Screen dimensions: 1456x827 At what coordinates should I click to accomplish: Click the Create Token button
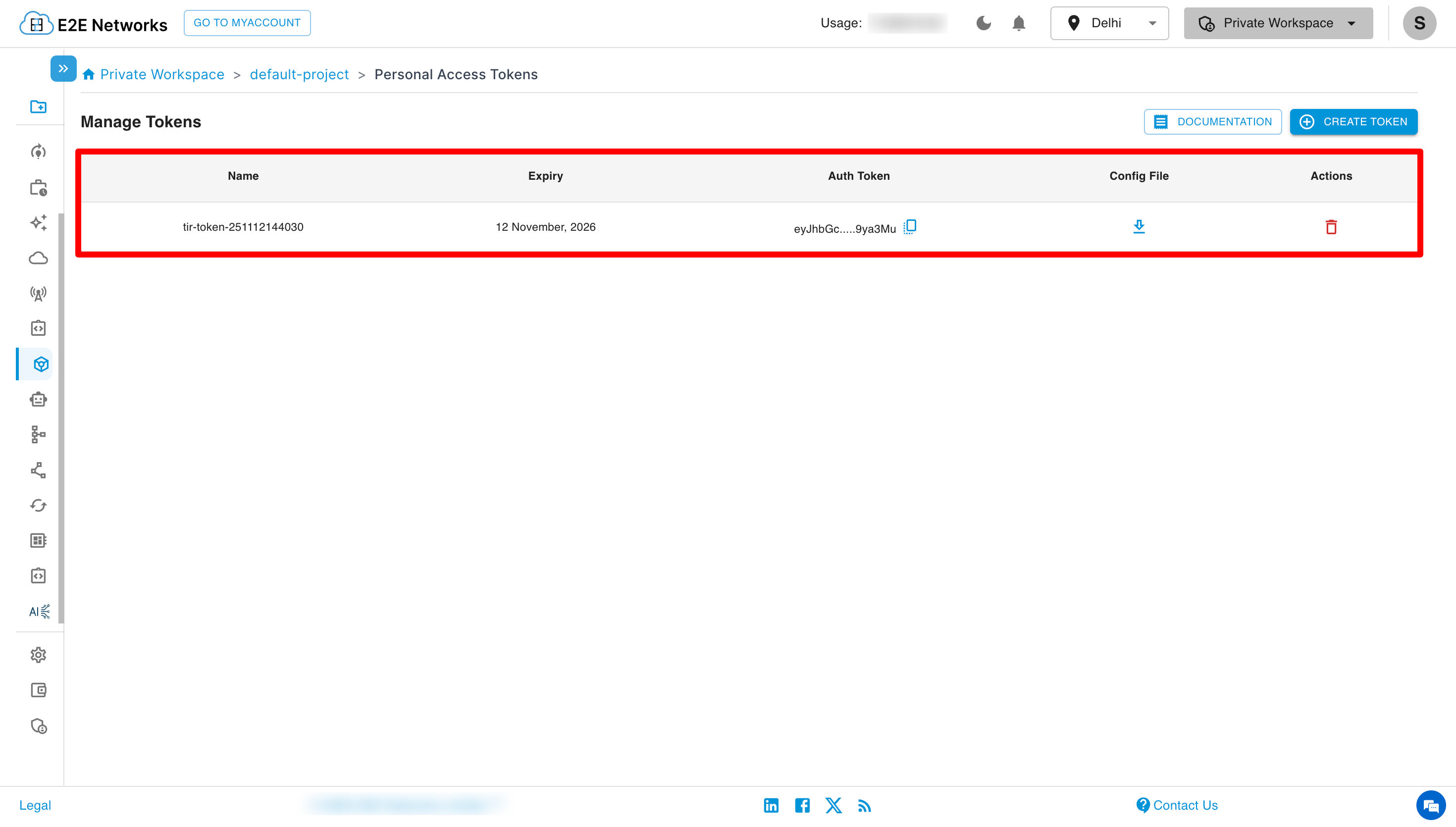pos(1353,121)
